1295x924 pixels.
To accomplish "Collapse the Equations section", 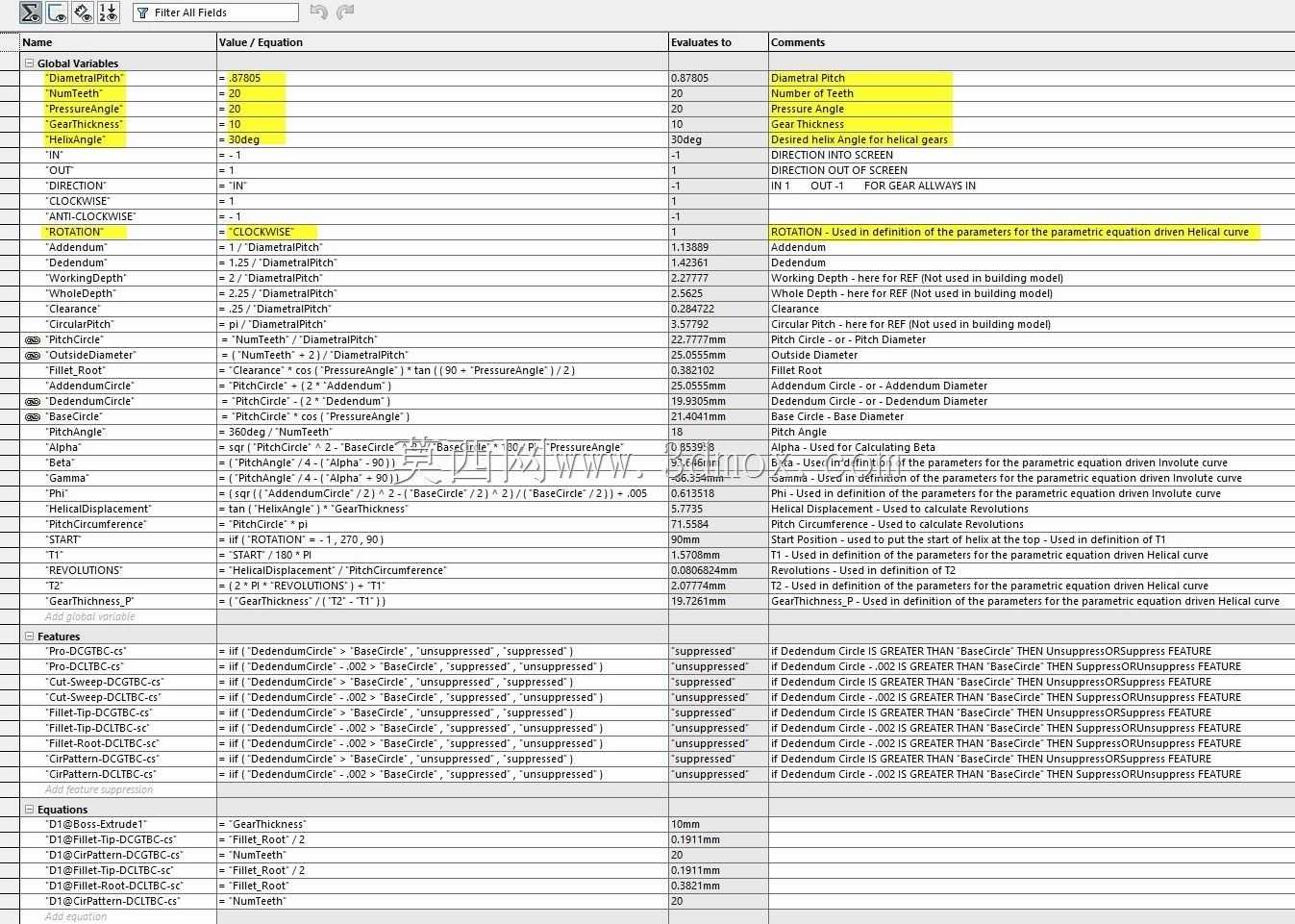I will point(29,810).
